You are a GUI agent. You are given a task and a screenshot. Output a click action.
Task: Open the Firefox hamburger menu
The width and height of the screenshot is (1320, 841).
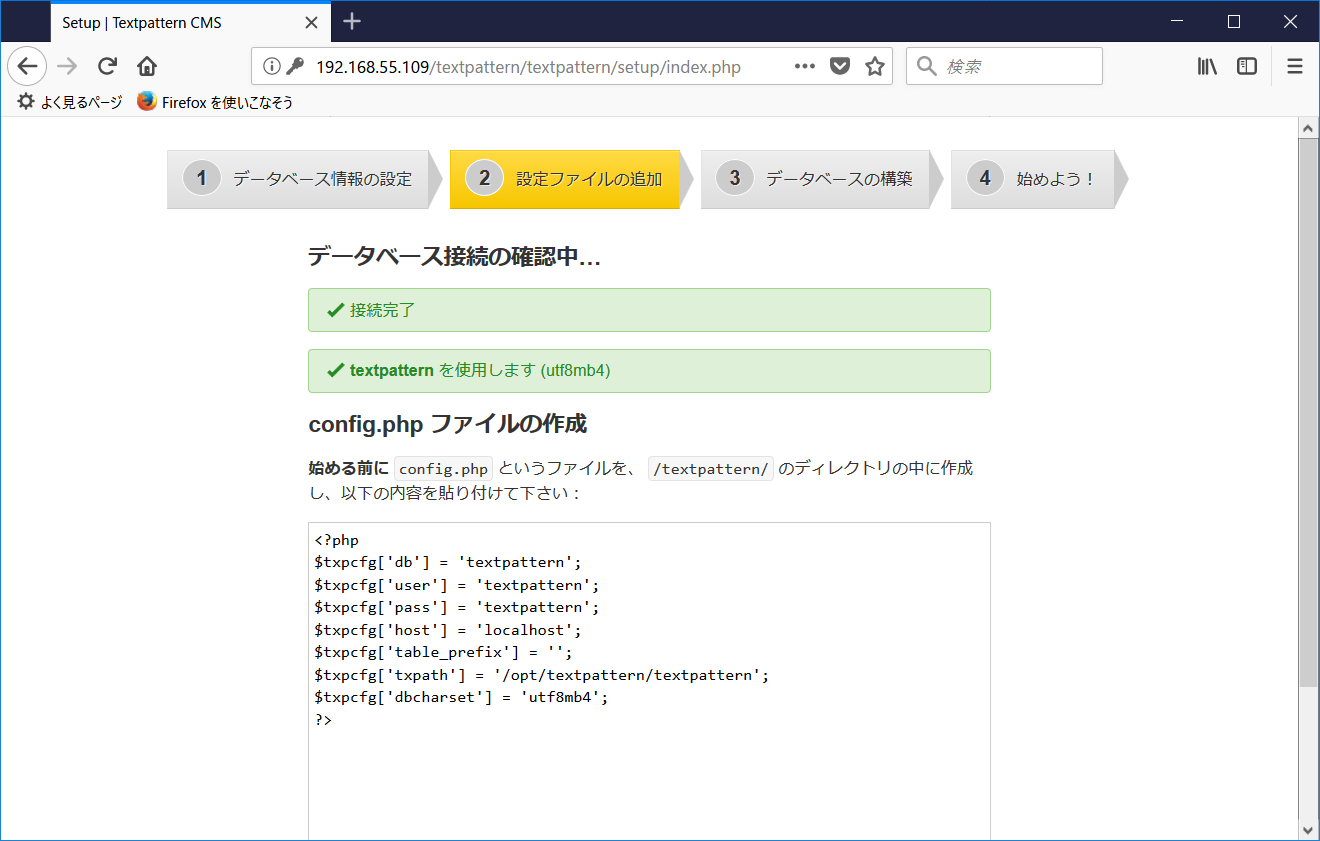pyautogui.click(x=1294, y=66)
